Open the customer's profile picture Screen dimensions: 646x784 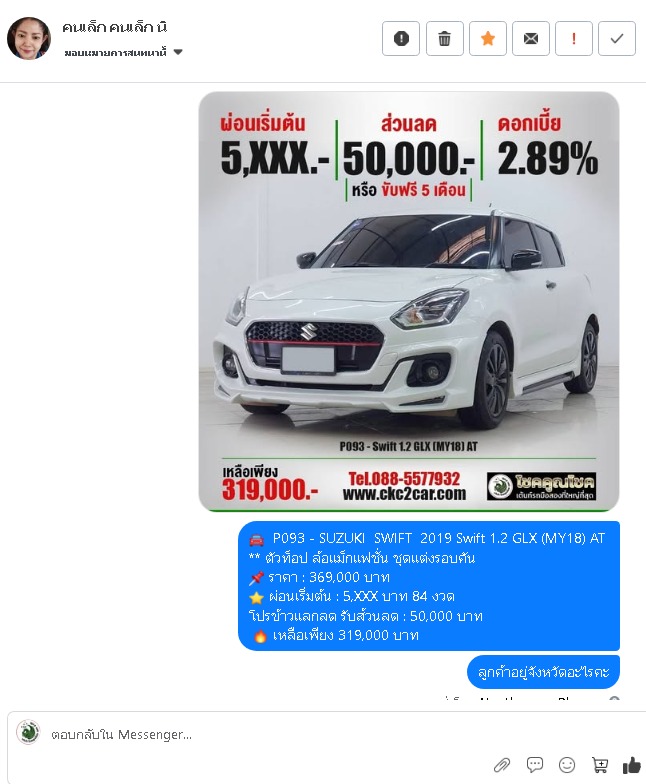[x=29, y=38]
